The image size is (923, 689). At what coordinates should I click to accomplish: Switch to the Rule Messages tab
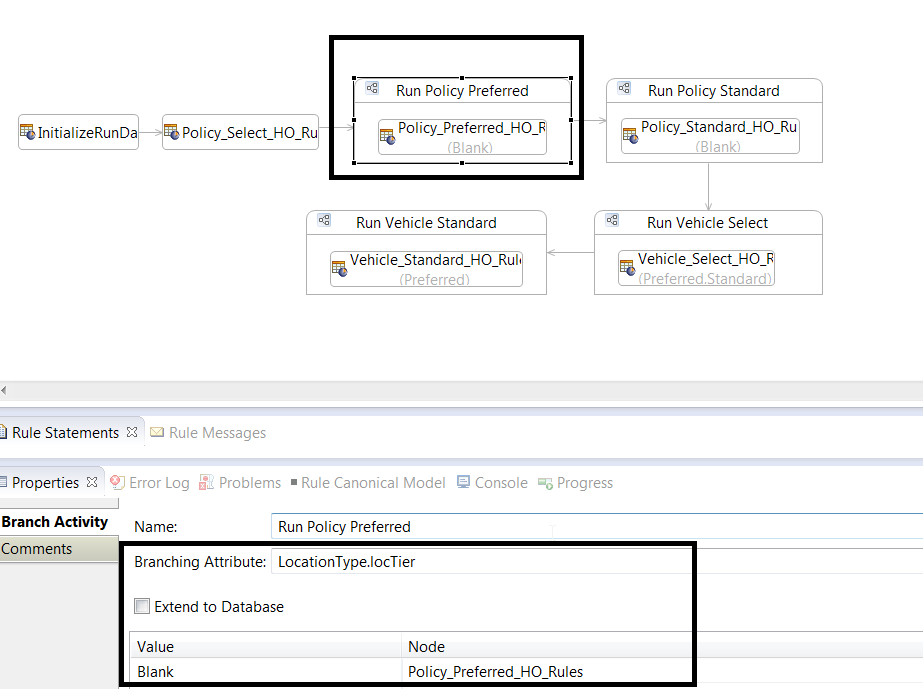point(208,433)
